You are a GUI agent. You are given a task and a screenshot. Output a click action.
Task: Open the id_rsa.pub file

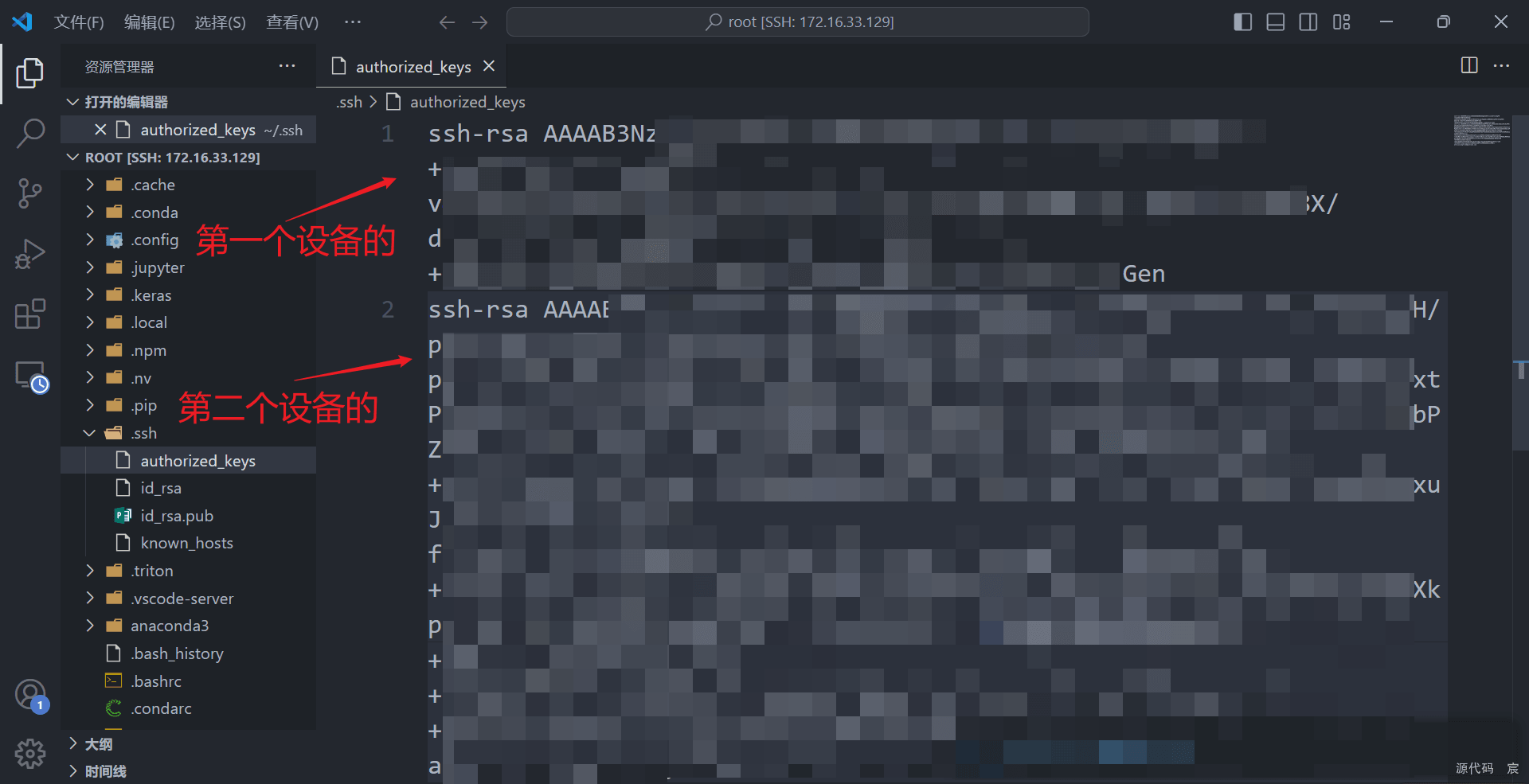pos(177,516)
